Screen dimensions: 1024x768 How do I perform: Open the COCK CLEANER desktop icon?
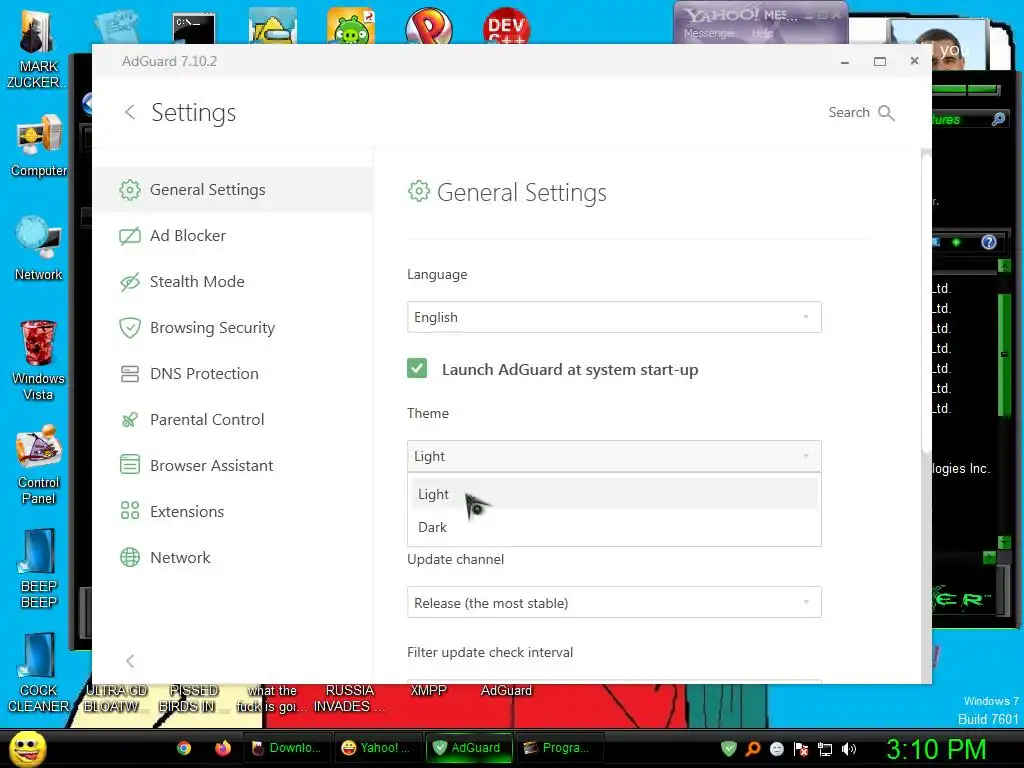pos(39,673)
